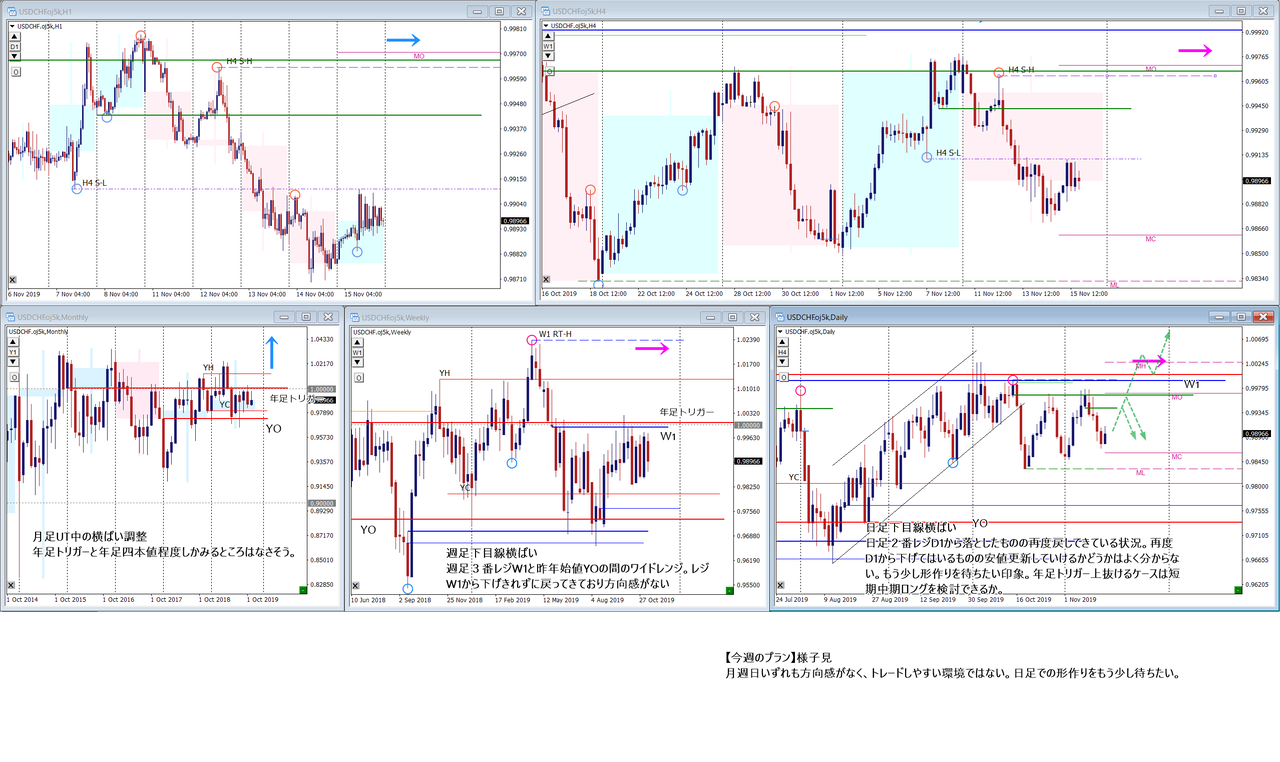Click the W1 timeframe button in Weekly chart
Image resolution: width=1280 pixels, height=762 pixels.
pos(356,352)
